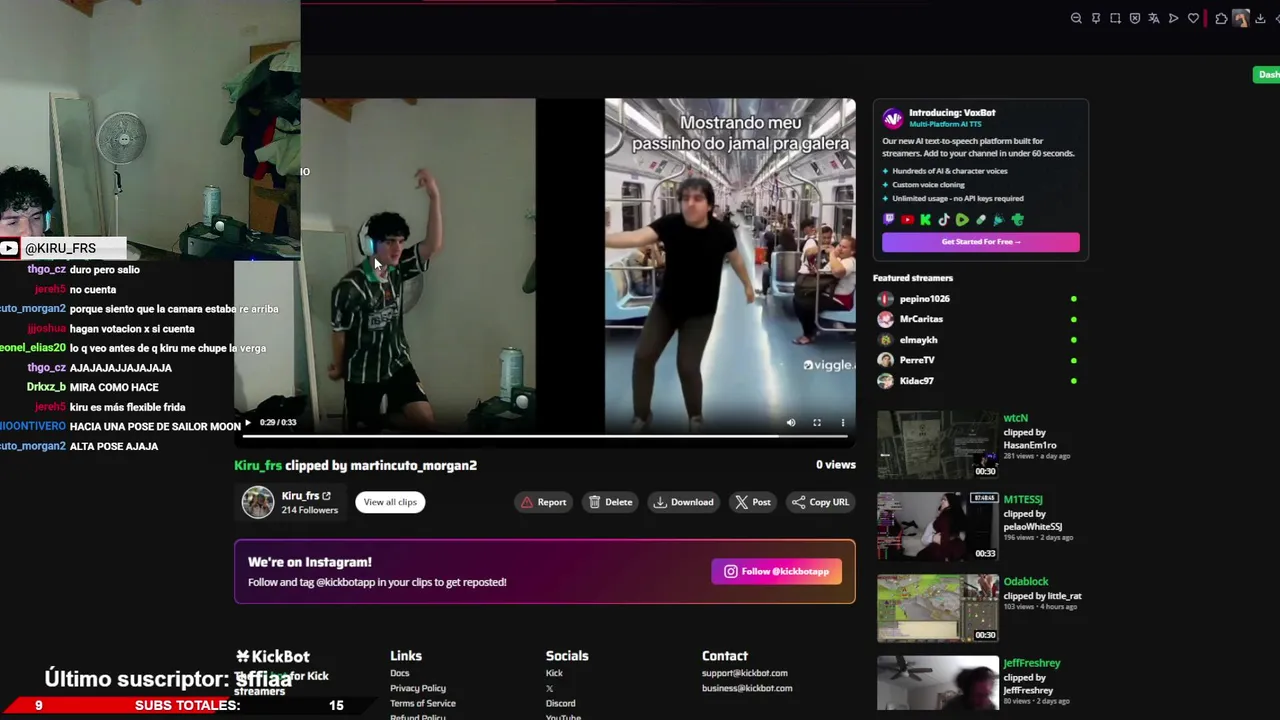
Task: Click the Dashboard green button
Action: point(1267,75)
